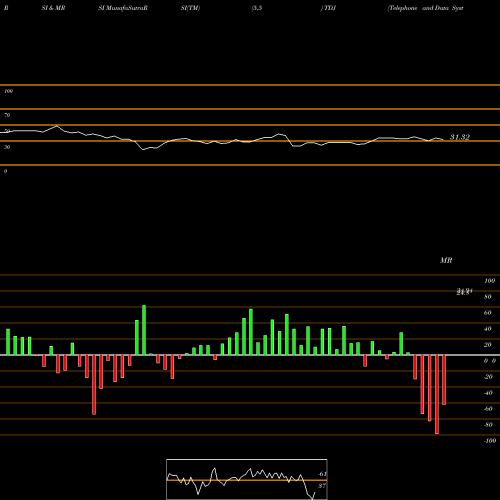
Task: Click the overlapping 24.9 value near MR axis
Action: (465, 292)
